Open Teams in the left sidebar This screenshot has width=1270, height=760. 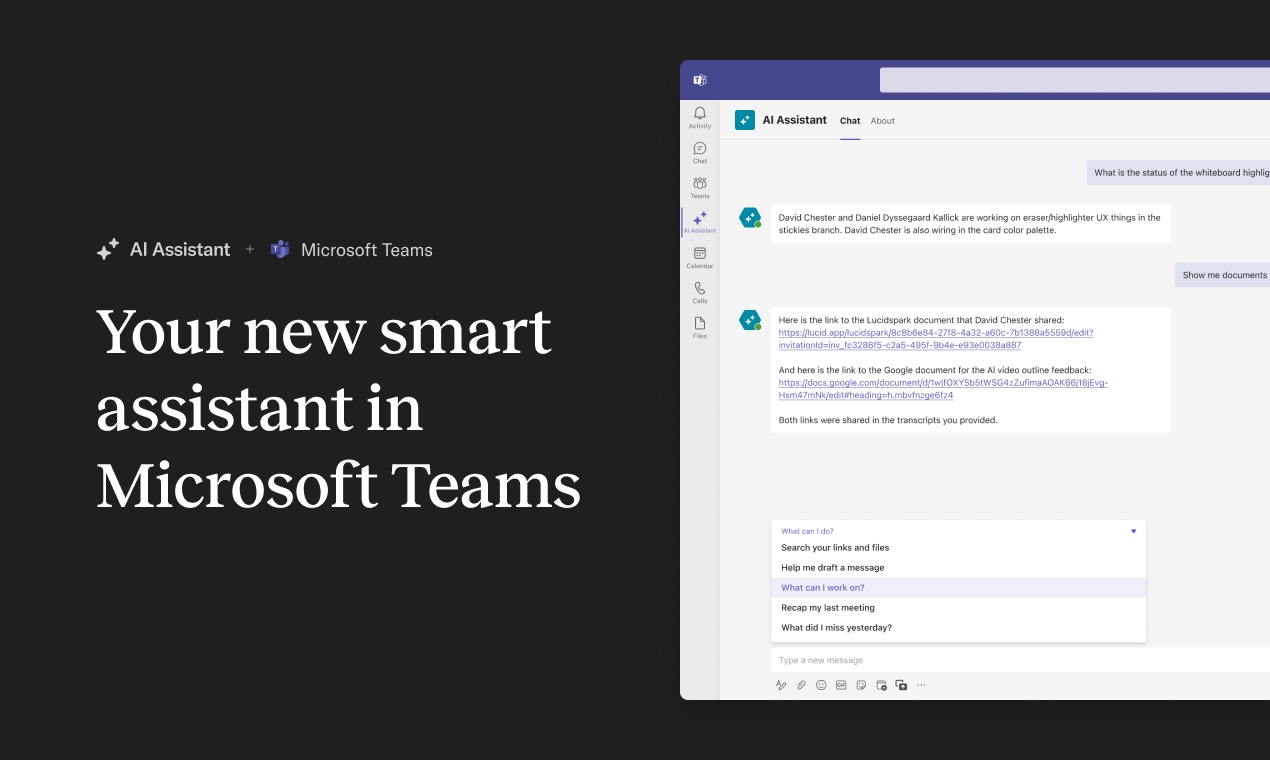(700, 187)
